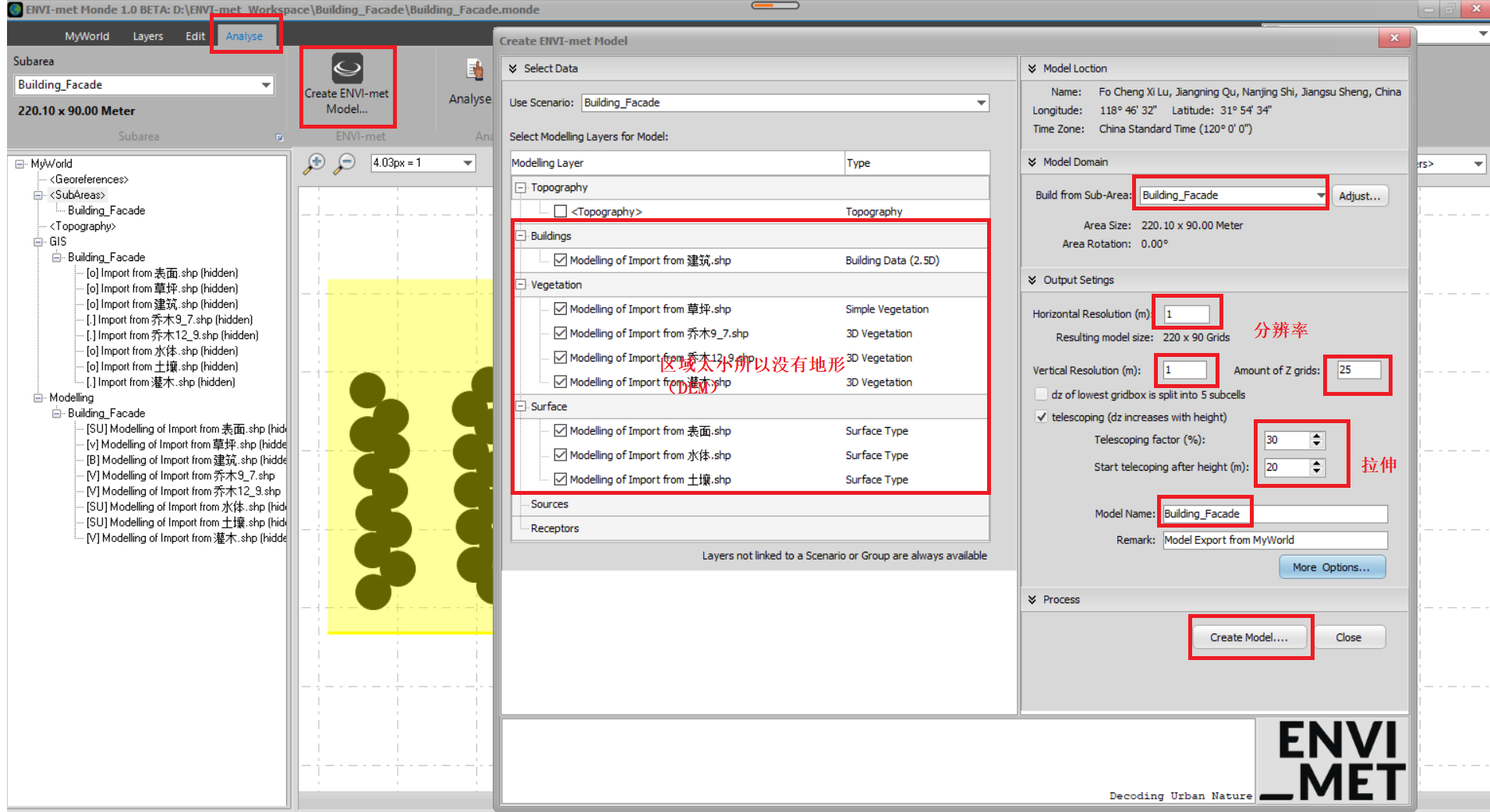Select the <Topography> item in MyWorld tree
The height and width of the screenshot is (812, 1490).
pyautogui.click(x=83, y=226)
